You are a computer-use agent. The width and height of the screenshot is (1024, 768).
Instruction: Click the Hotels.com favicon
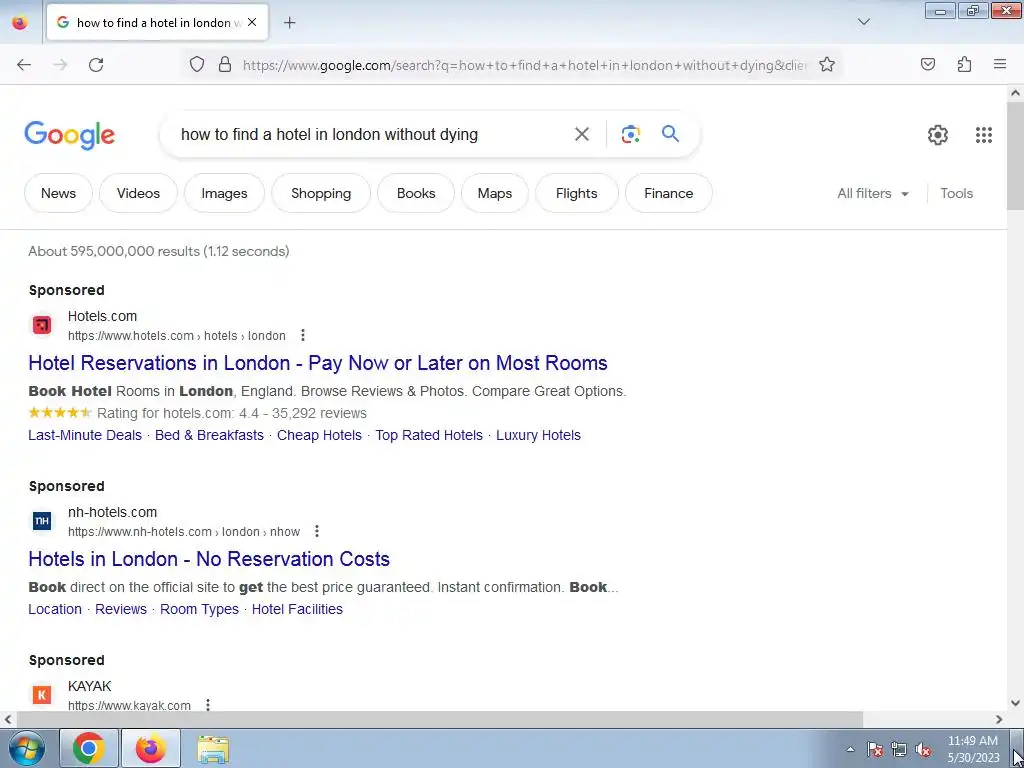click(x=42, y=325)
